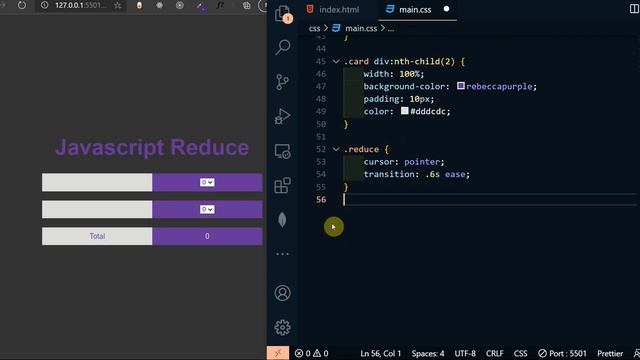640x360 pixels.
Task: Open the MongoDB leaf view
Action: point(282,220)
